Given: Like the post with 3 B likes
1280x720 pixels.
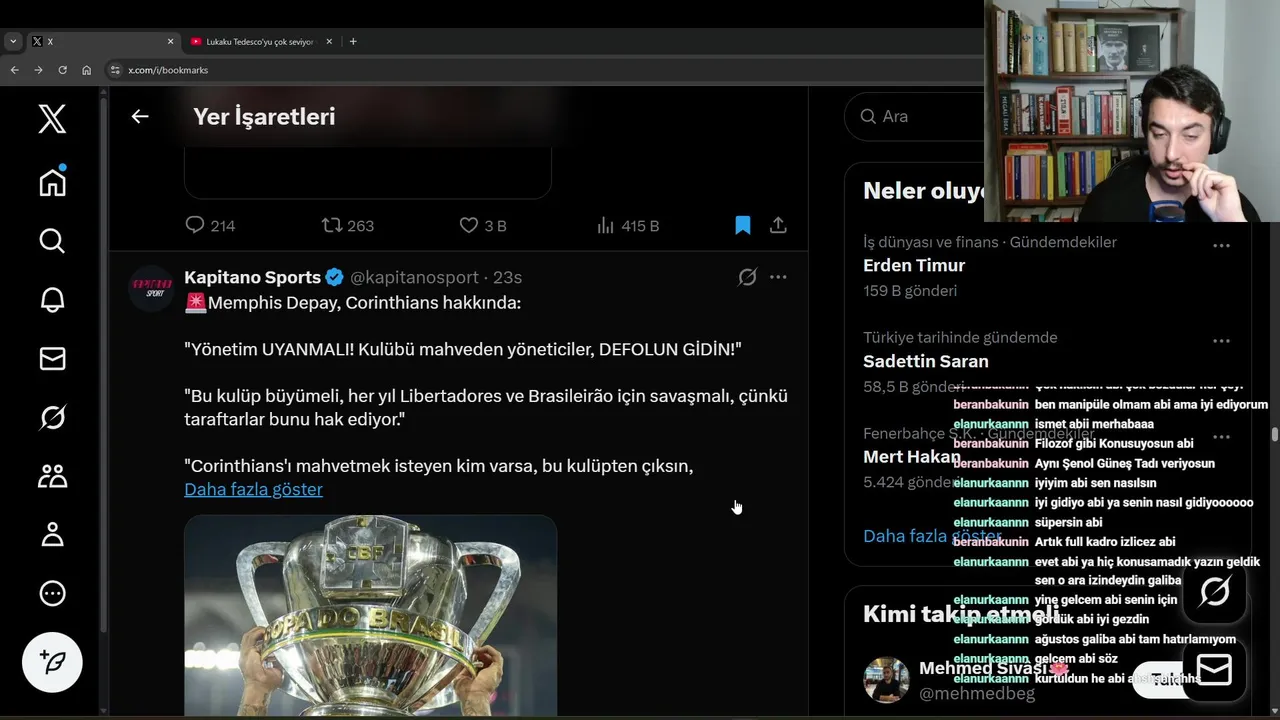Looking at the screenshot, I should [x=482, y=226].
